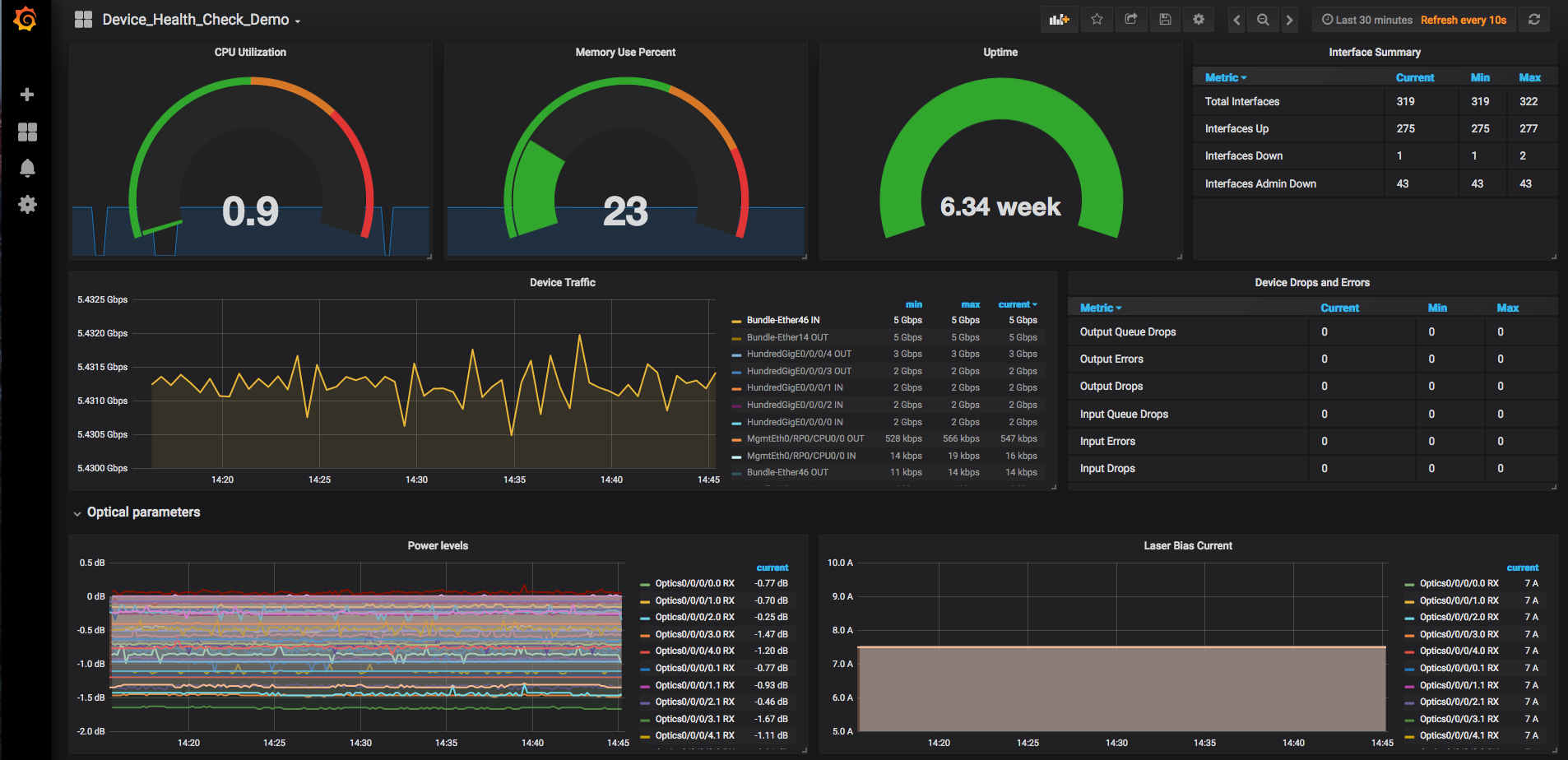The image size is (1568, 760).
Task: Select the Interfaces Down row label
Action: tap(1243, 155)
